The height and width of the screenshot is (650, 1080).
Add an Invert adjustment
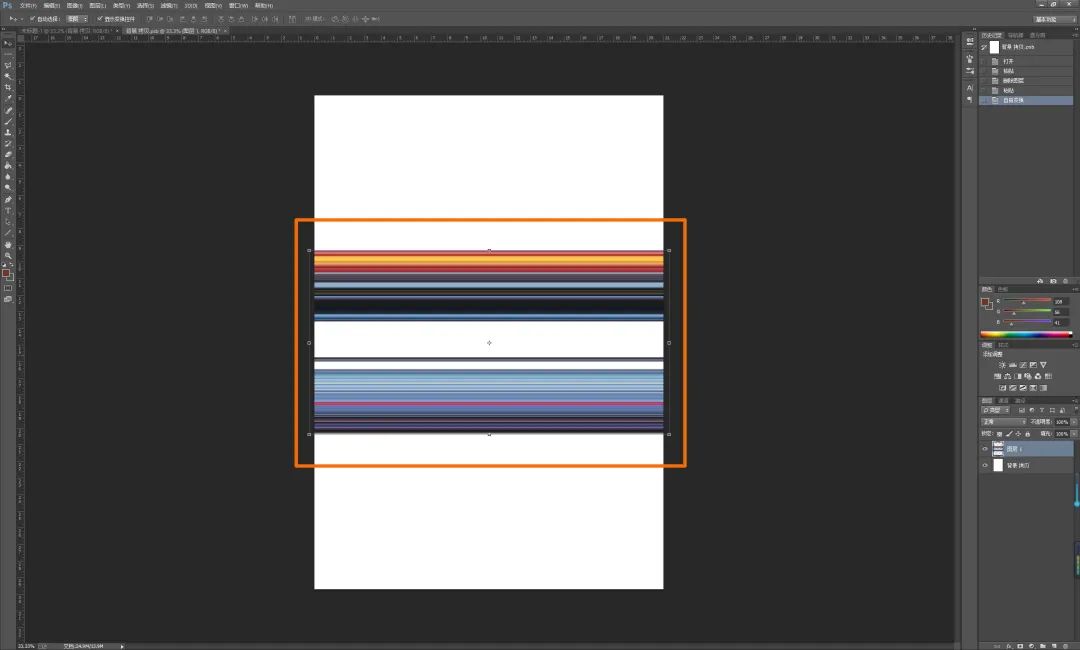[x=1002, y=388]
